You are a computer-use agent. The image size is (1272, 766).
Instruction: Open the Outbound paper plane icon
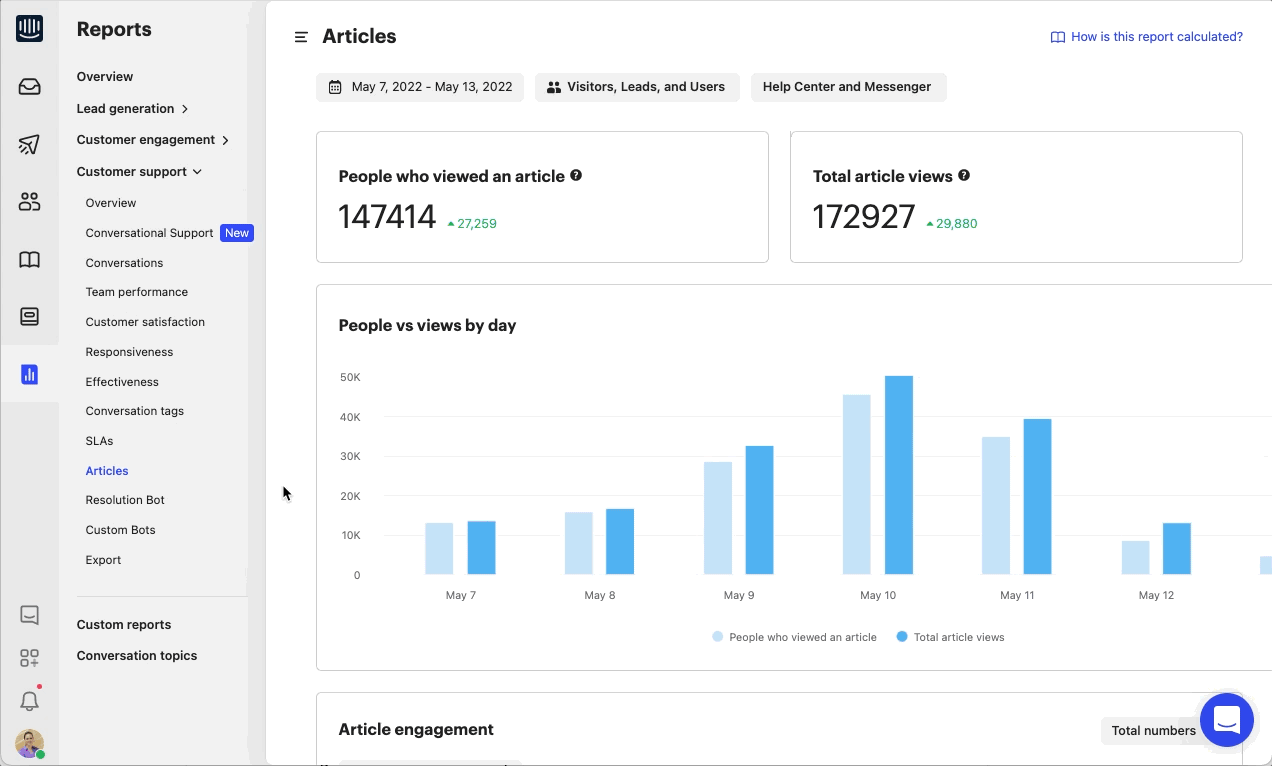pyautogui.click(x=29, y=145)
